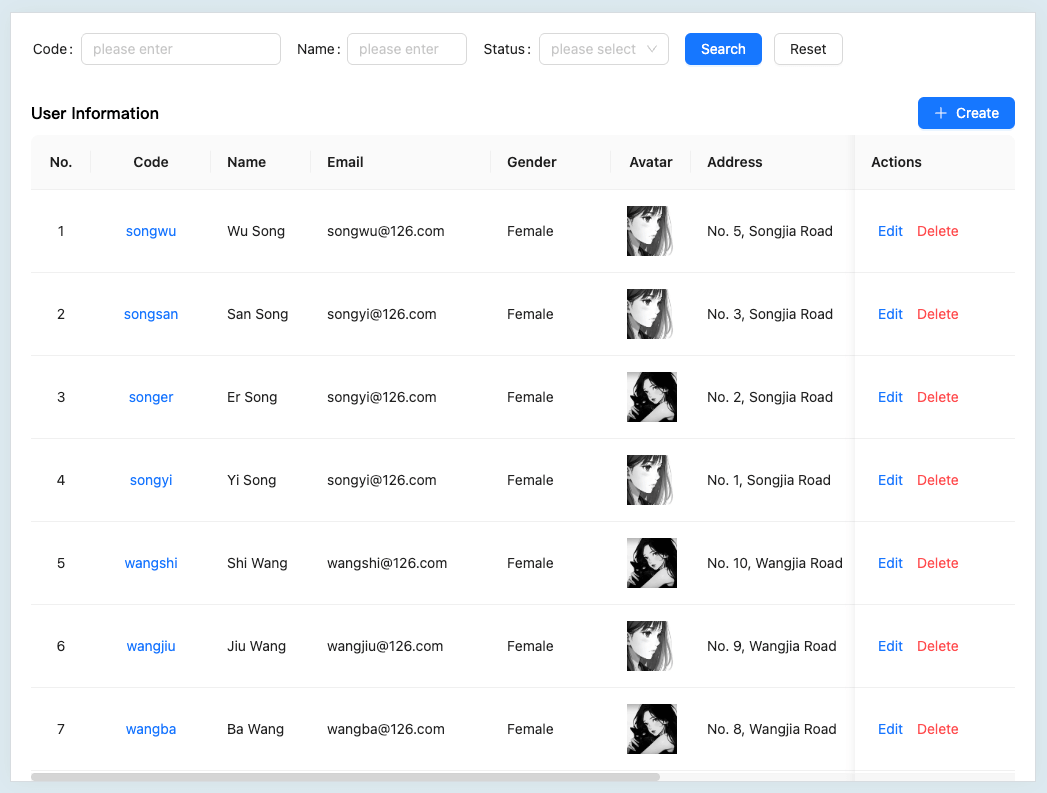Click Ba Wang's avatar thumbnail
Viewport: 1047px width, 793px height.
(651, 729)
